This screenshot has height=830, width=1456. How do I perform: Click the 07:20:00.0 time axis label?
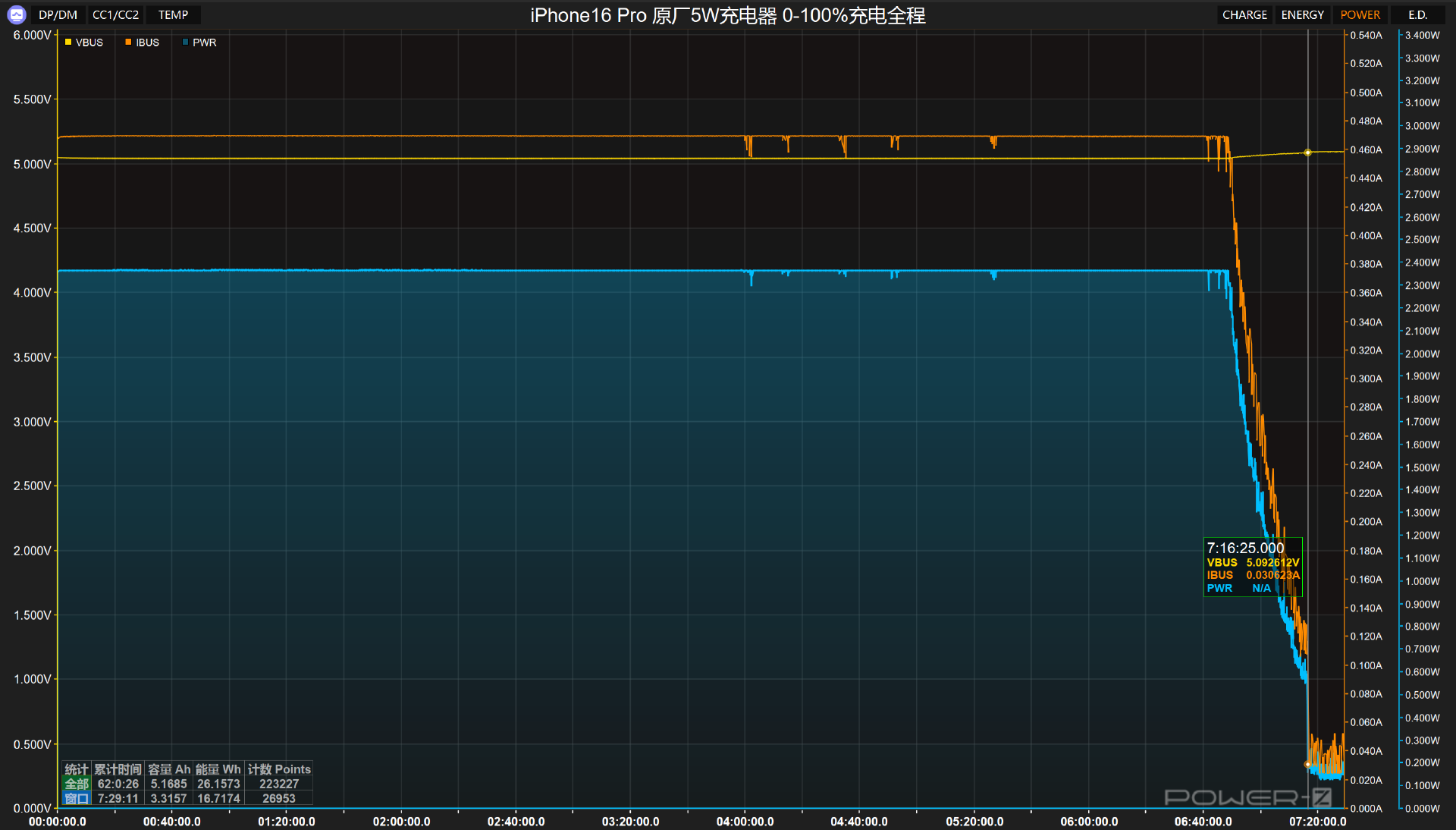1317,822
